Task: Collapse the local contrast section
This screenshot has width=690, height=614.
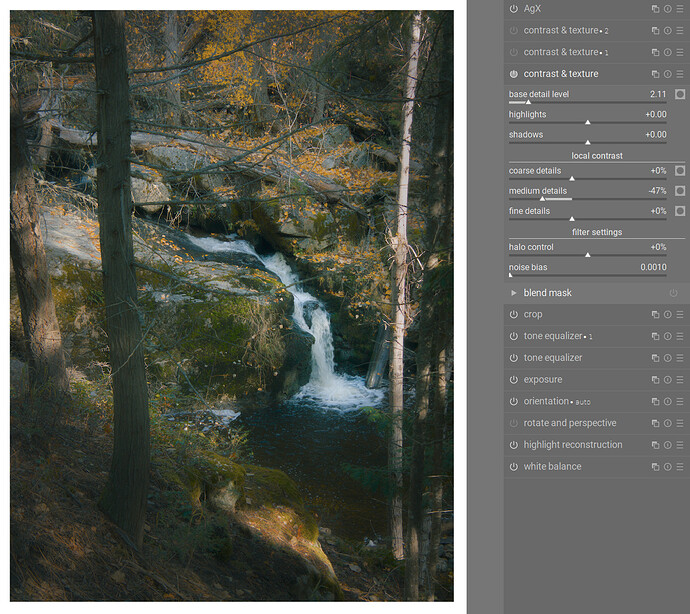Action: coord(597,156)
